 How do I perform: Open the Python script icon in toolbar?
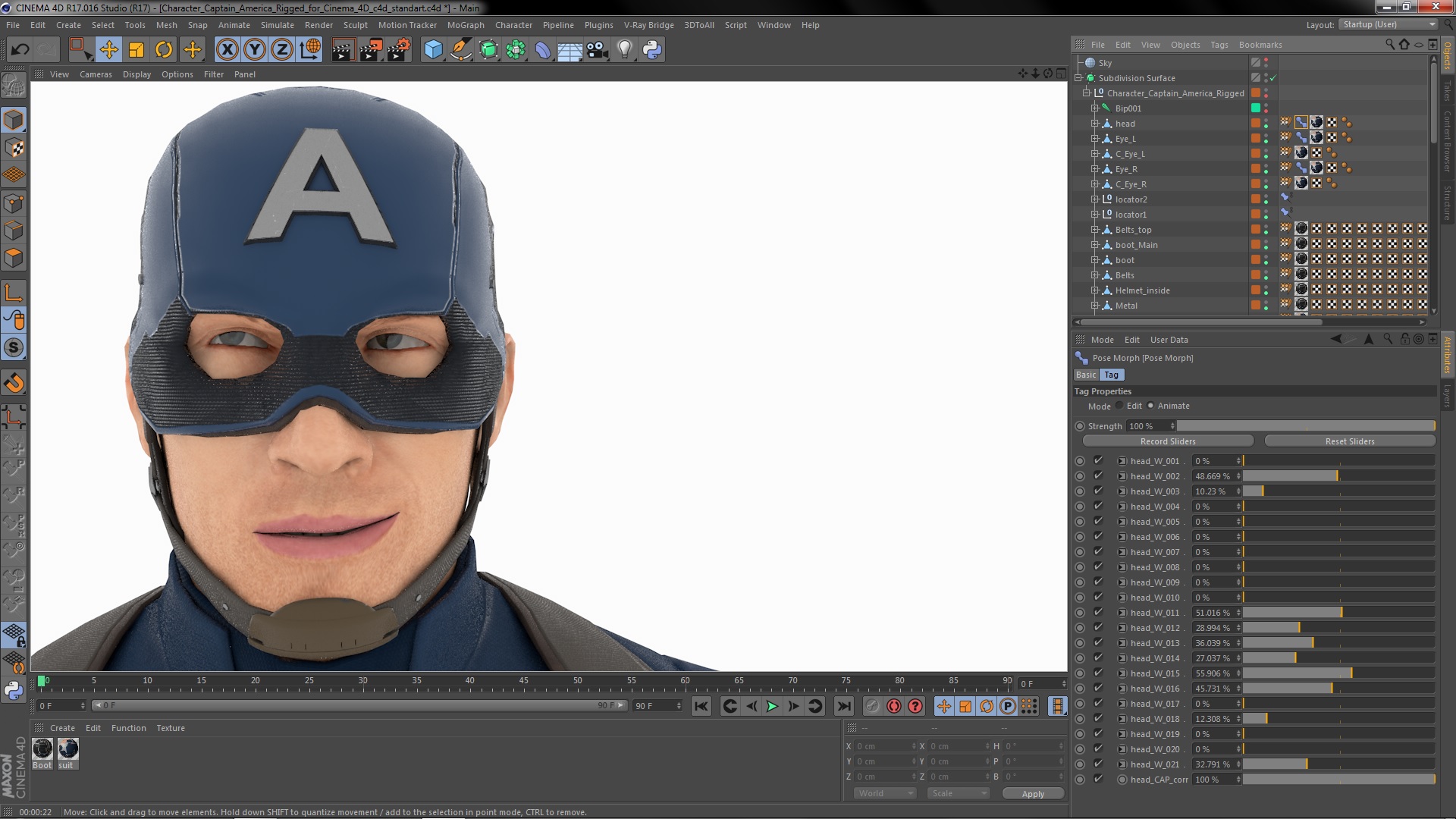pyautogui.click(x=652, y=50)
